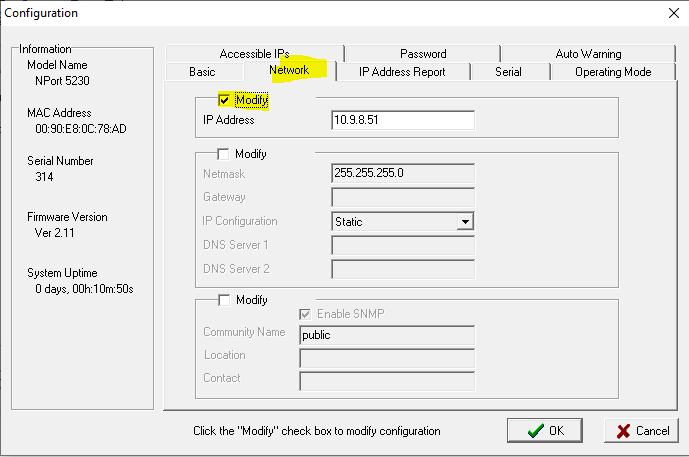The image size is (689, 457).
Task: Click the System Uptime label
Action: click(62, 273)
